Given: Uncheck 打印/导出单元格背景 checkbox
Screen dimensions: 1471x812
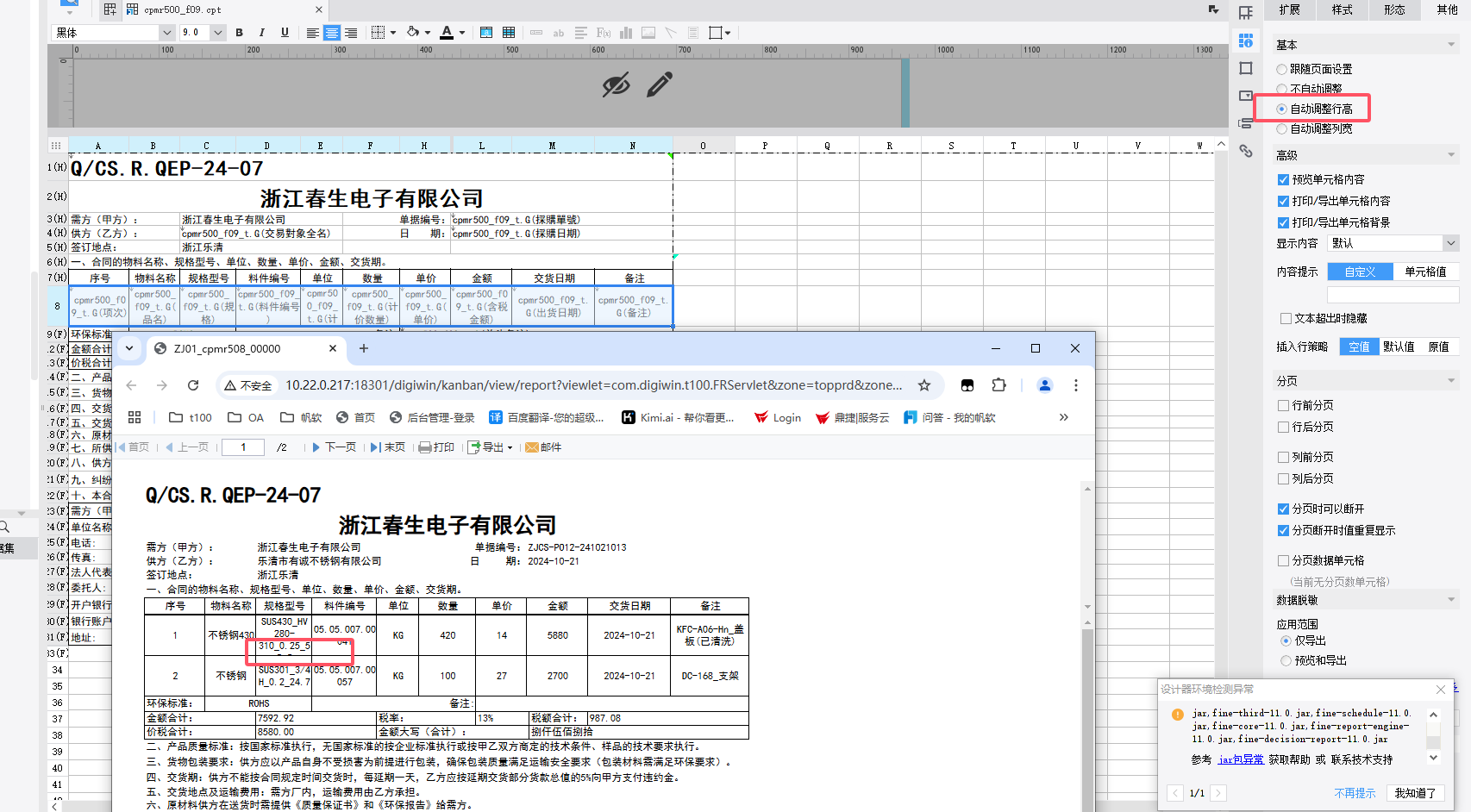Looking at the screenshot, I should (1283, 222).
